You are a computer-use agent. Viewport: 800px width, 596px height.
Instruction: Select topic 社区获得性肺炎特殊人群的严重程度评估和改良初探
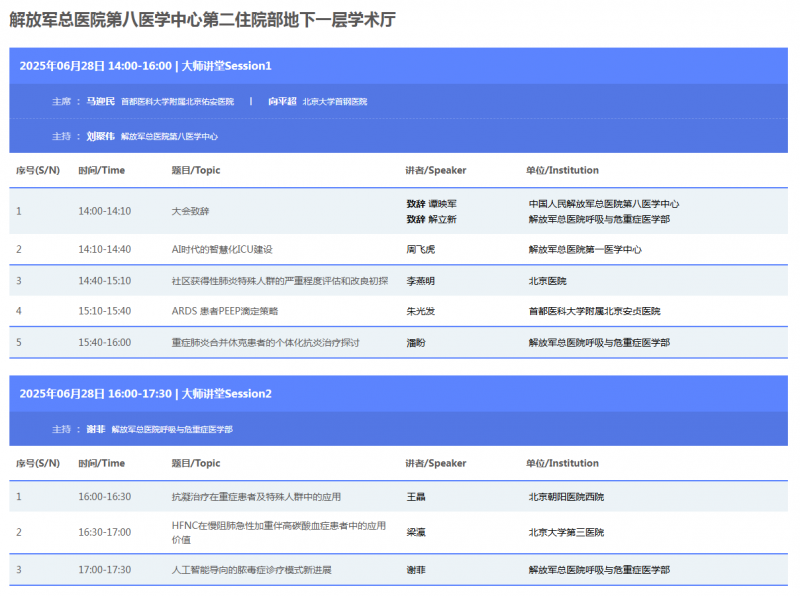pos(280,281)
